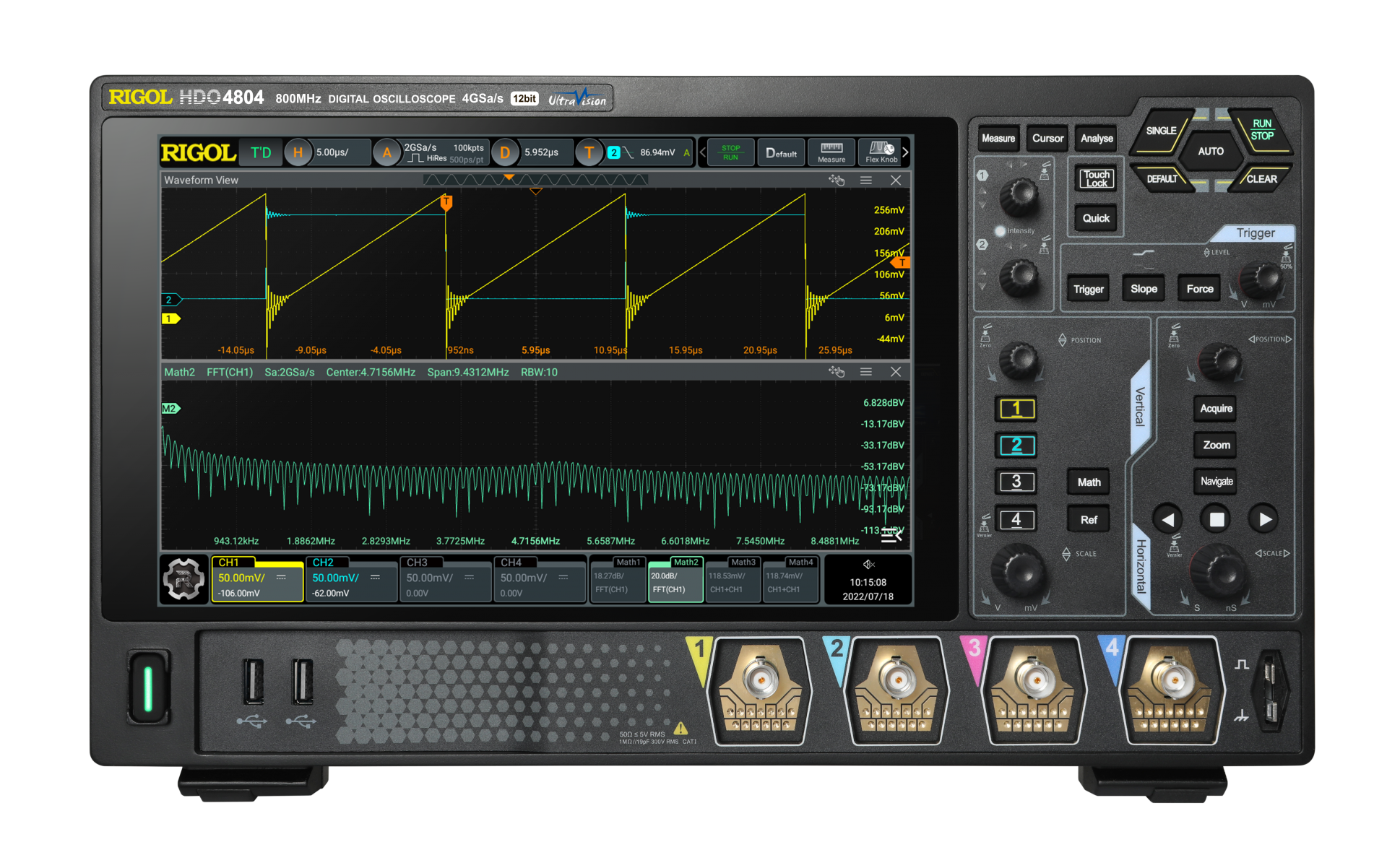Viewport: 1387px width, 868px height.
Task: Toggle the STOP/RUN on-screen button
Action: tap(730, 152)
